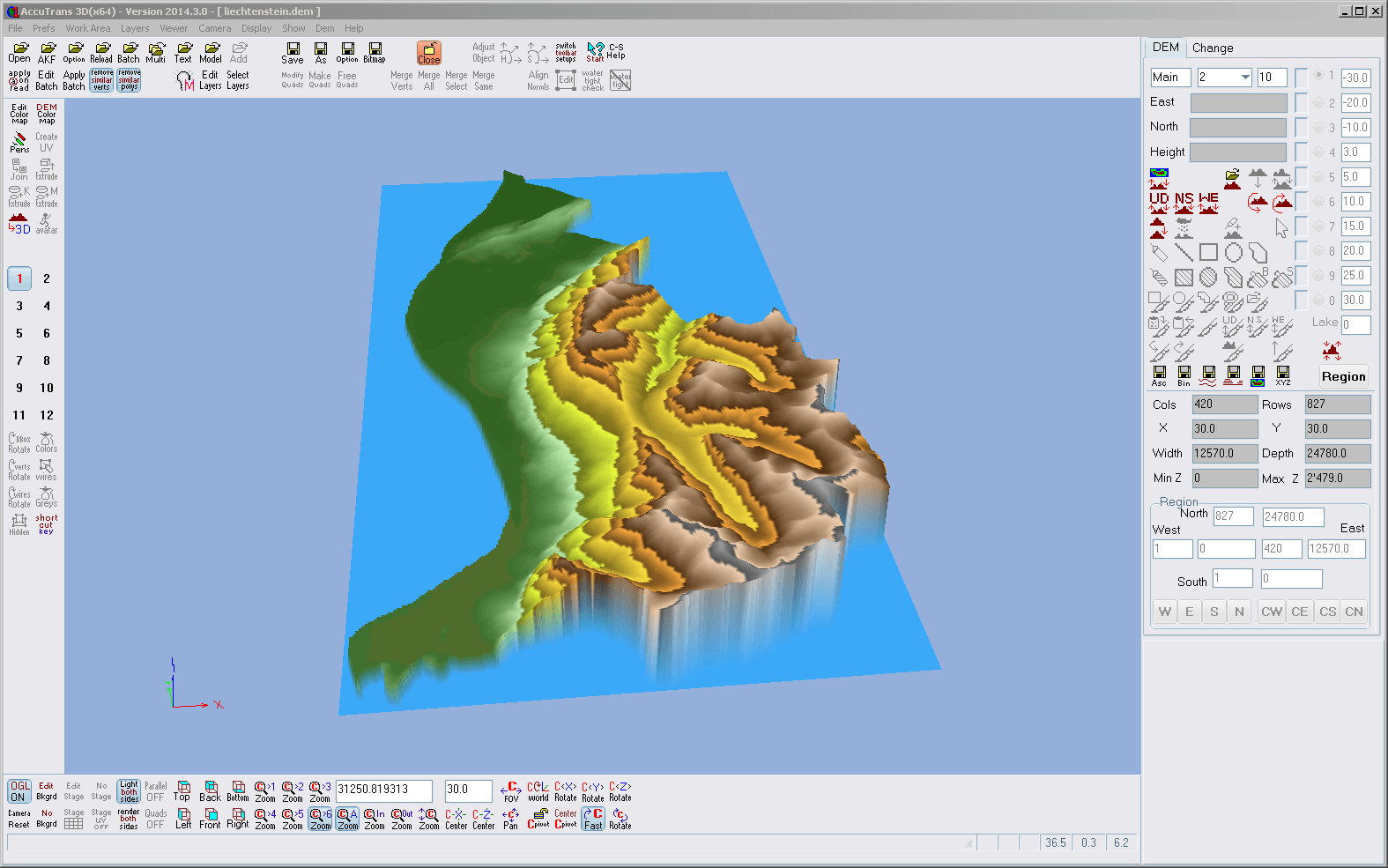Click C<X> Rotate icon

point(566,791)
